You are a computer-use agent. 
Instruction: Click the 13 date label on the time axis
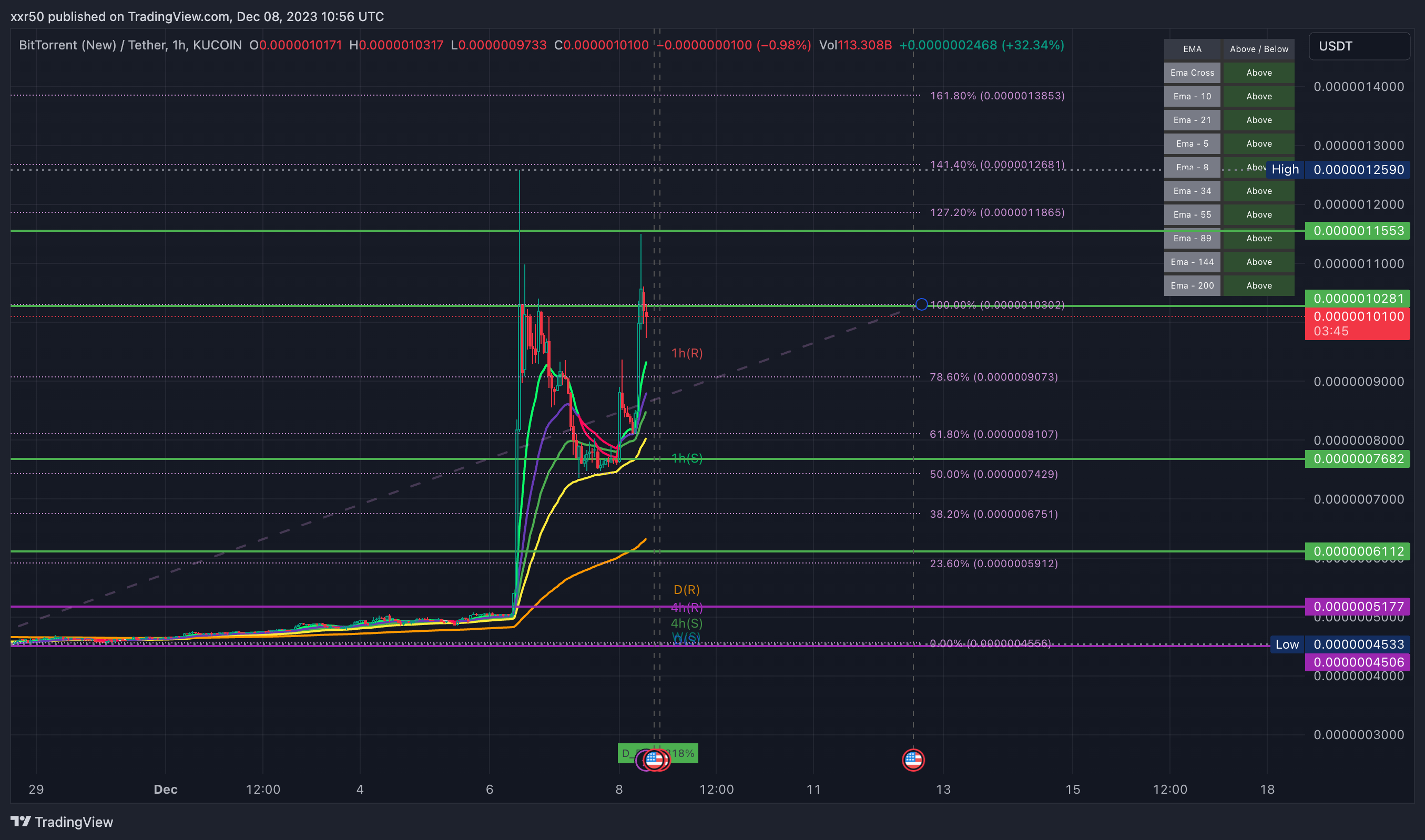tap(943, 790)
